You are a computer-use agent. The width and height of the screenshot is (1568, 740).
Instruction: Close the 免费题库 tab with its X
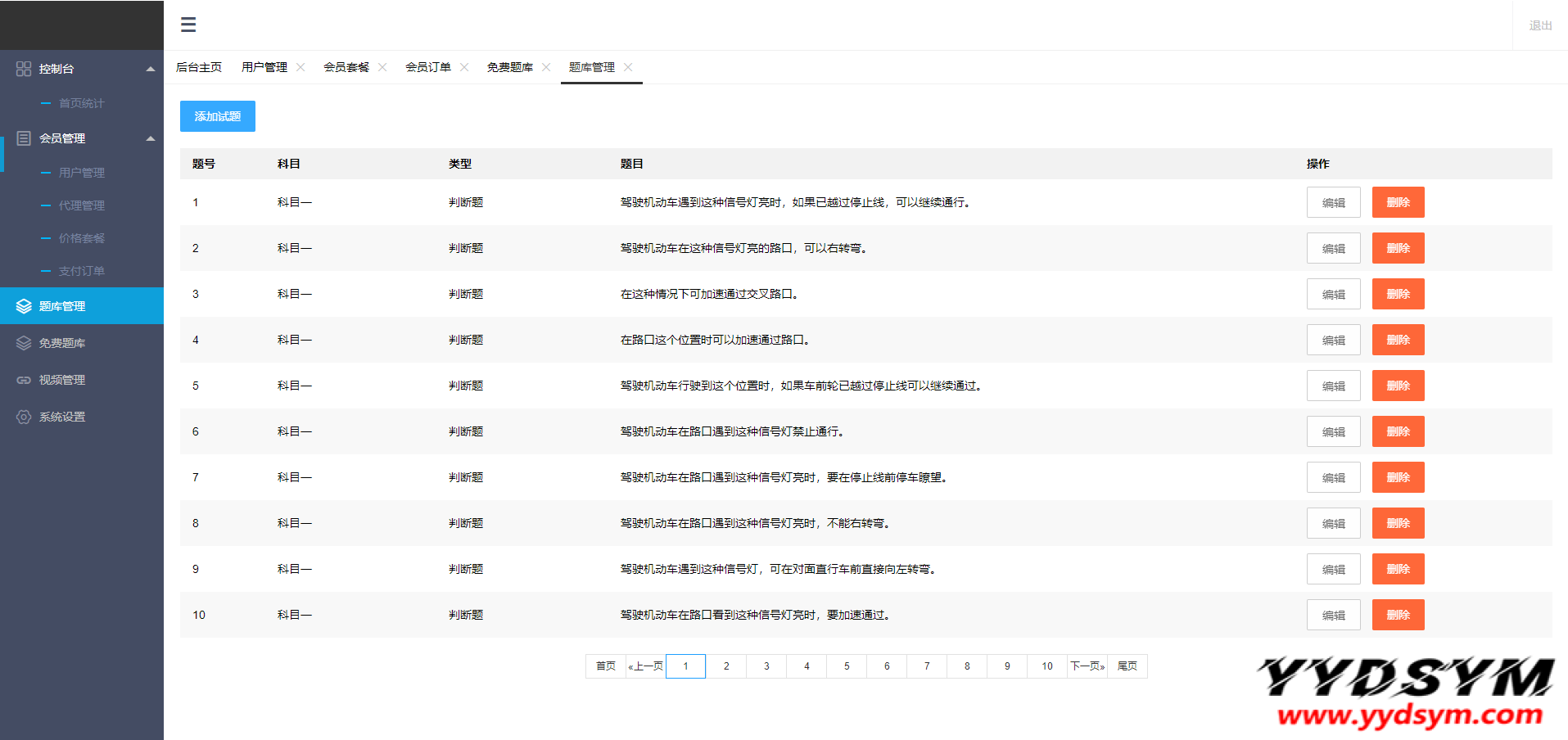[546, 67]
